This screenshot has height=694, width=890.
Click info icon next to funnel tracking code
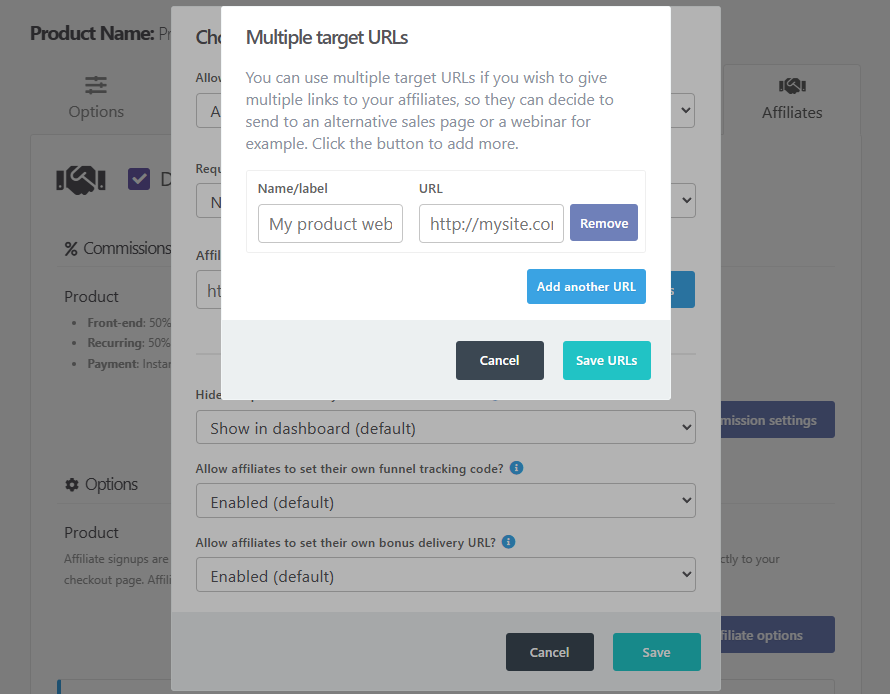515,468
